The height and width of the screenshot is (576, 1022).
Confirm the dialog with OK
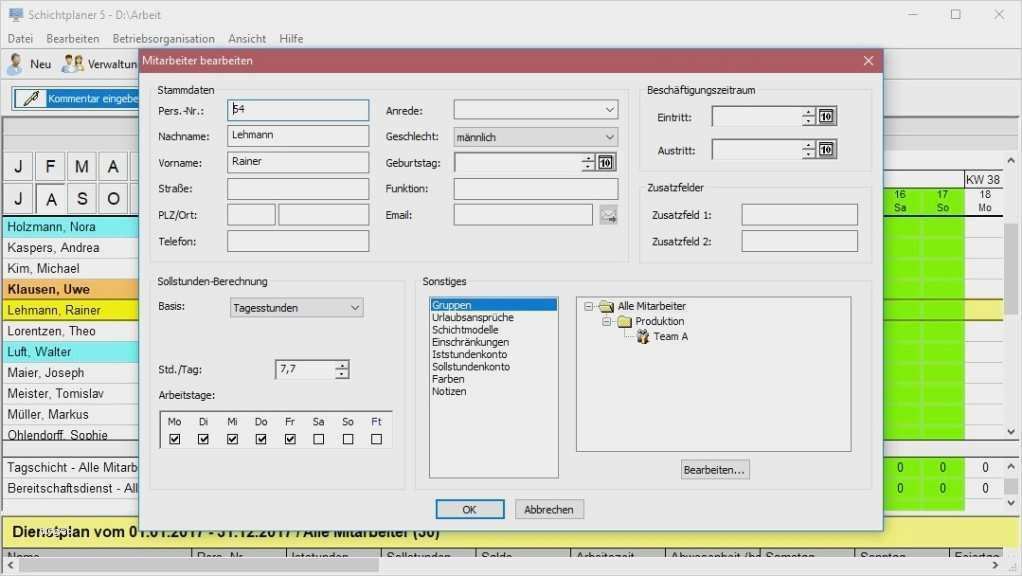(469, 509)
